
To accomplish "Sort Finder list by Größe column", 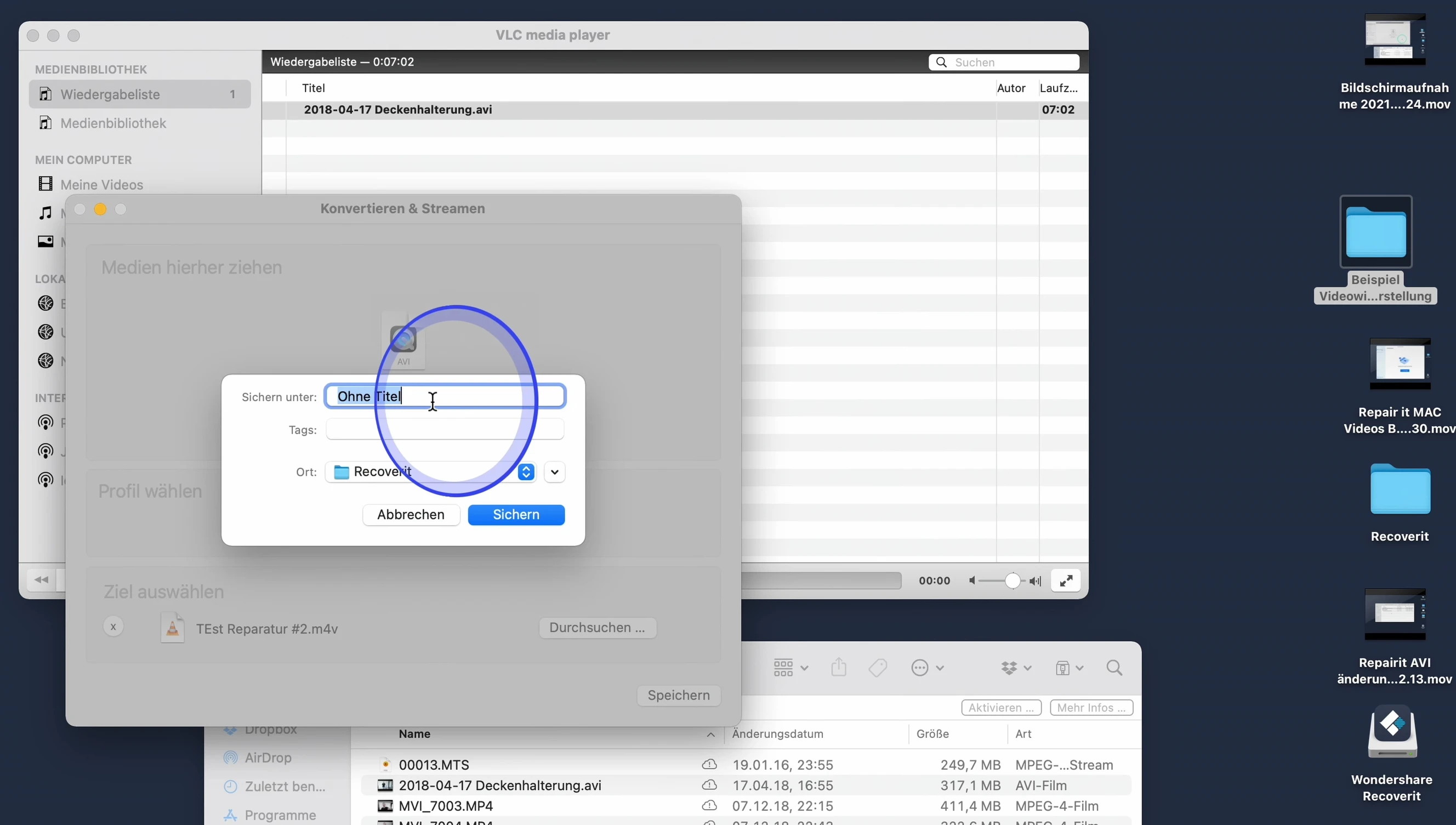I will click(x=932, y=734).
